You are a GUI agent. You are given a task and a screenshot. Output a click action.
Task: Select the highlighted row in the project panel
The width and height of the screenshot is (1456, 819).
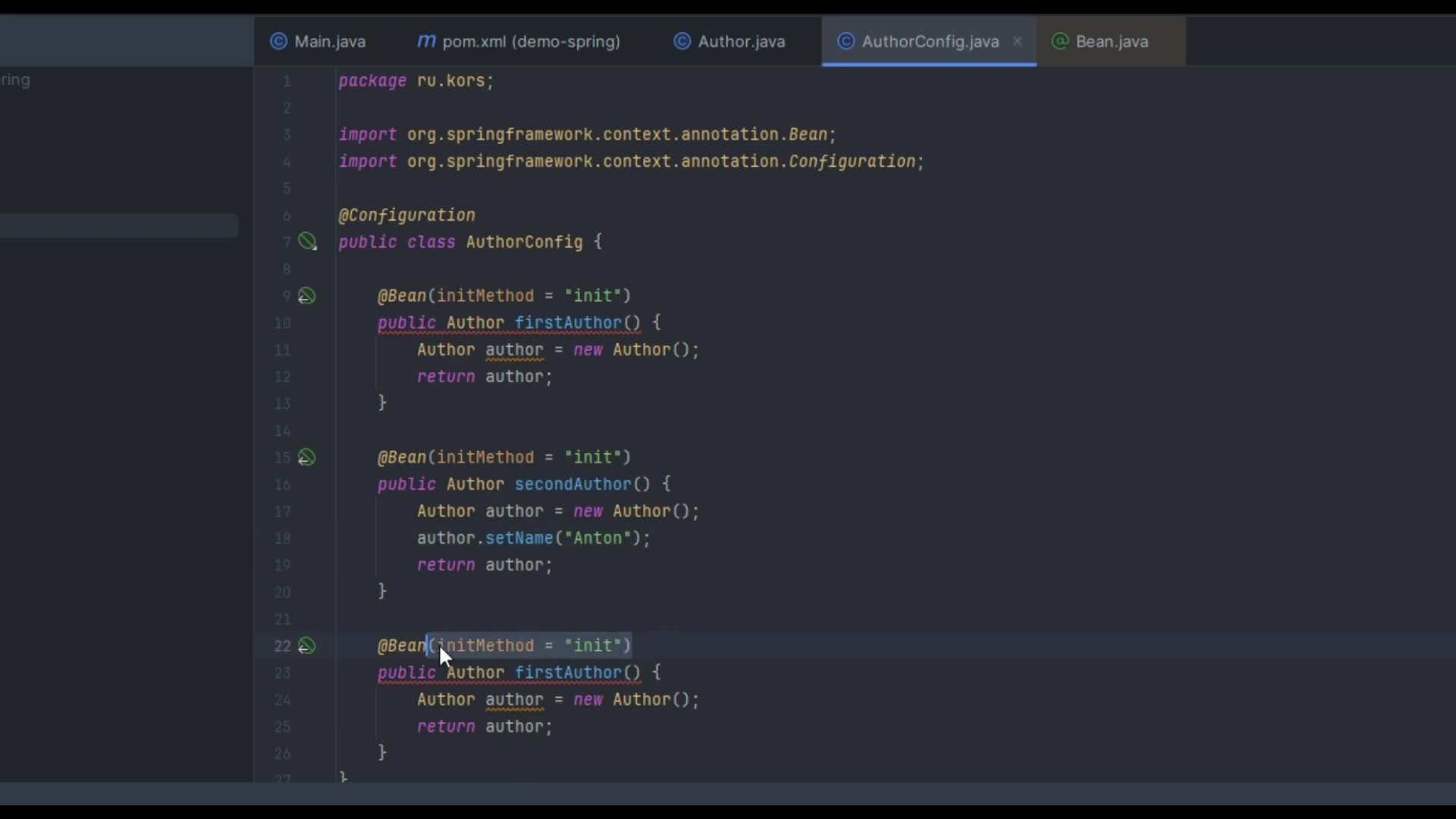tap(119, 226)
